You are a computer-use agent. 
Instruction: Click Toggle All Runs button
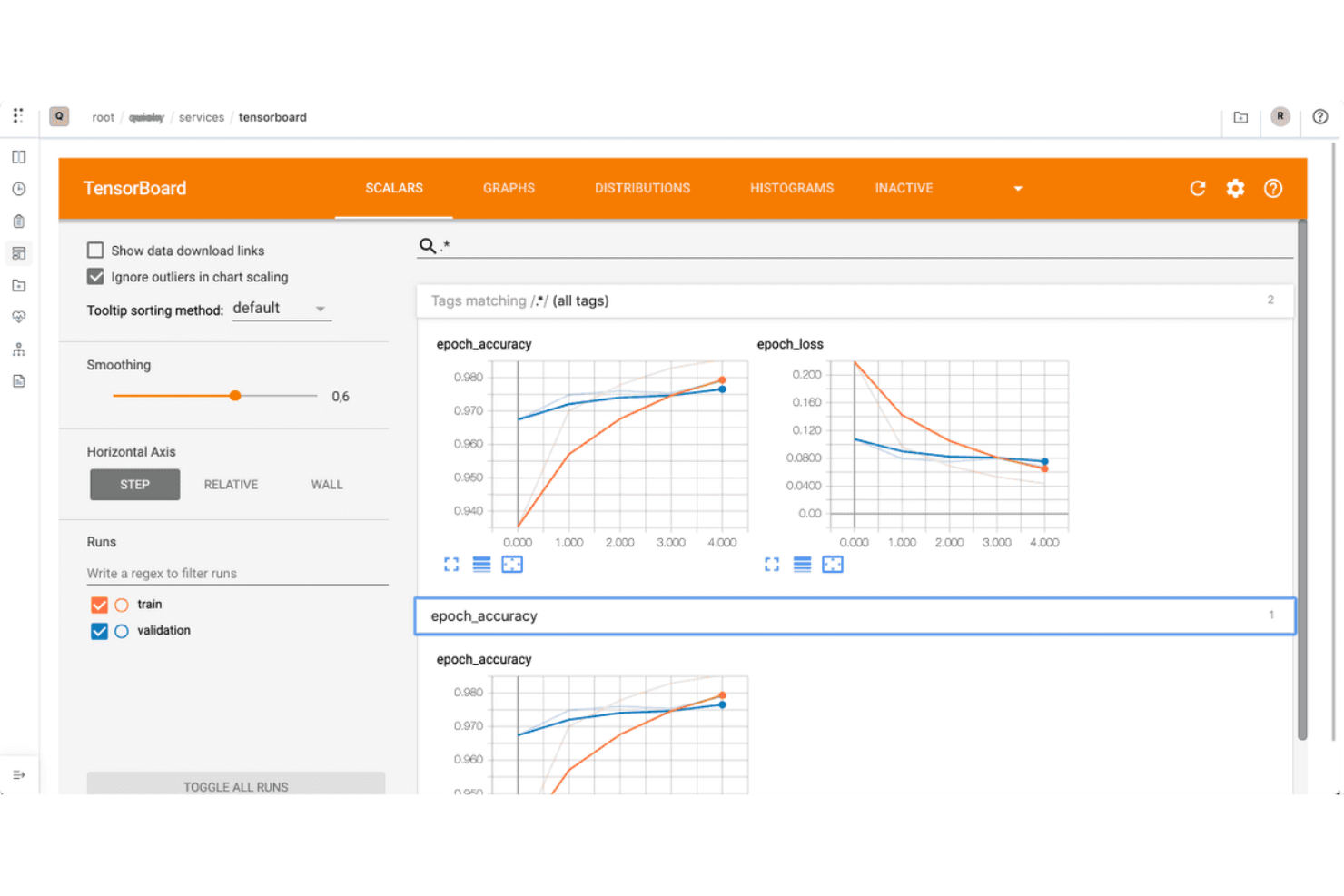pos(236,784)
